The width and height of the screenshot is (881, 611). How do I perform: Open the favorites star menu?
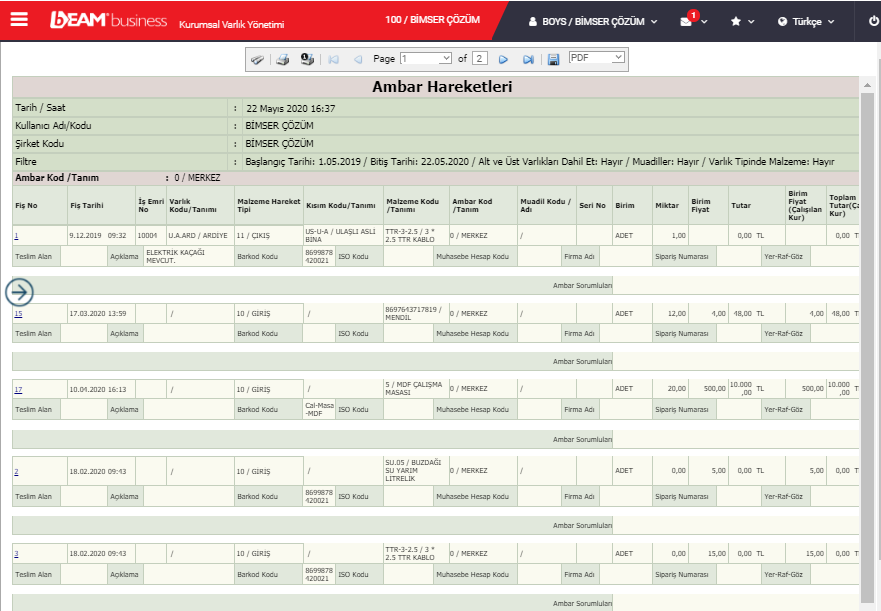[x=741, y=21]
